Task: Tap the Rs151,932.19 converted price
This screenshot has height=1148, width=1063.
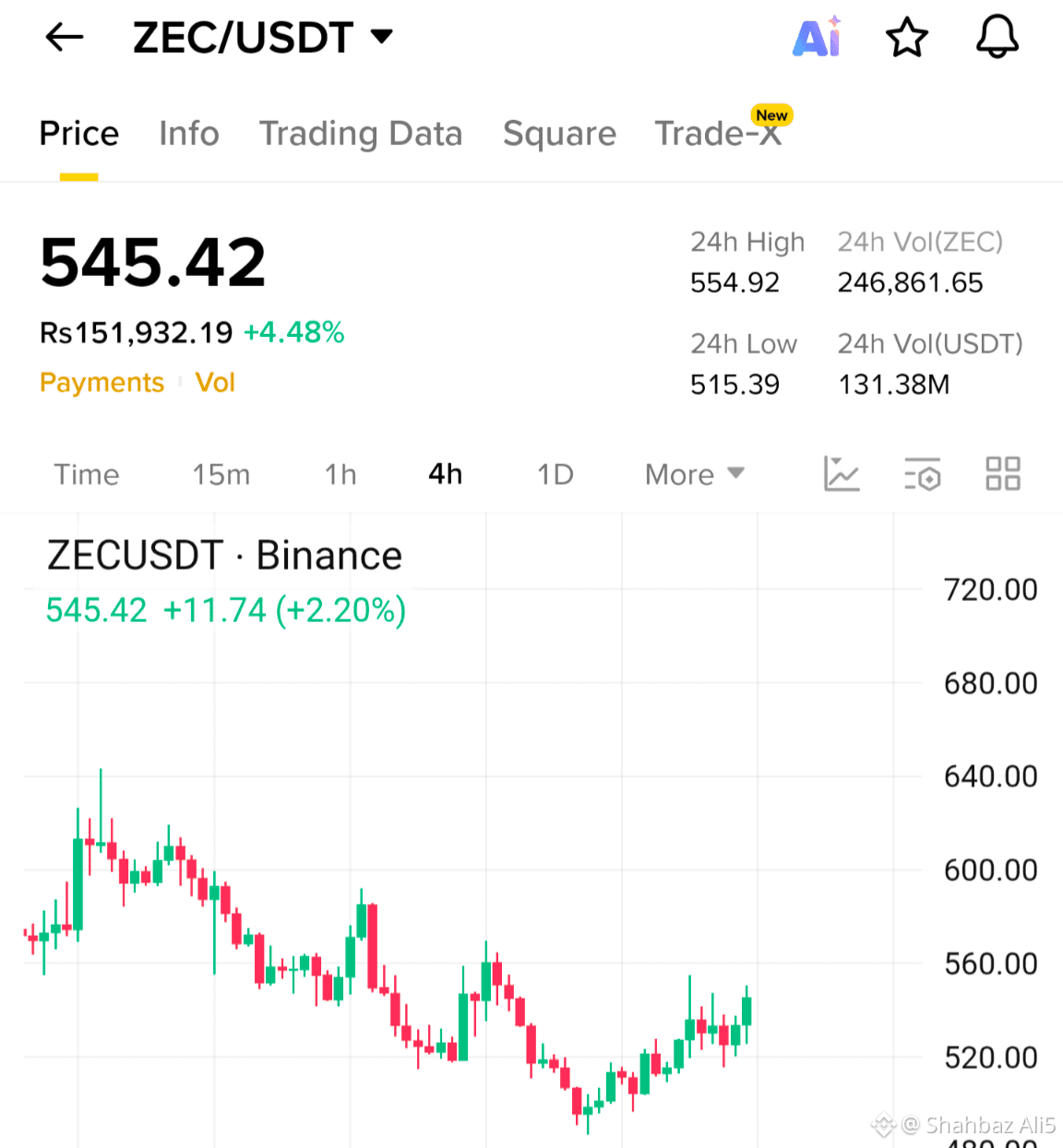Action: (x=136, y=332)
